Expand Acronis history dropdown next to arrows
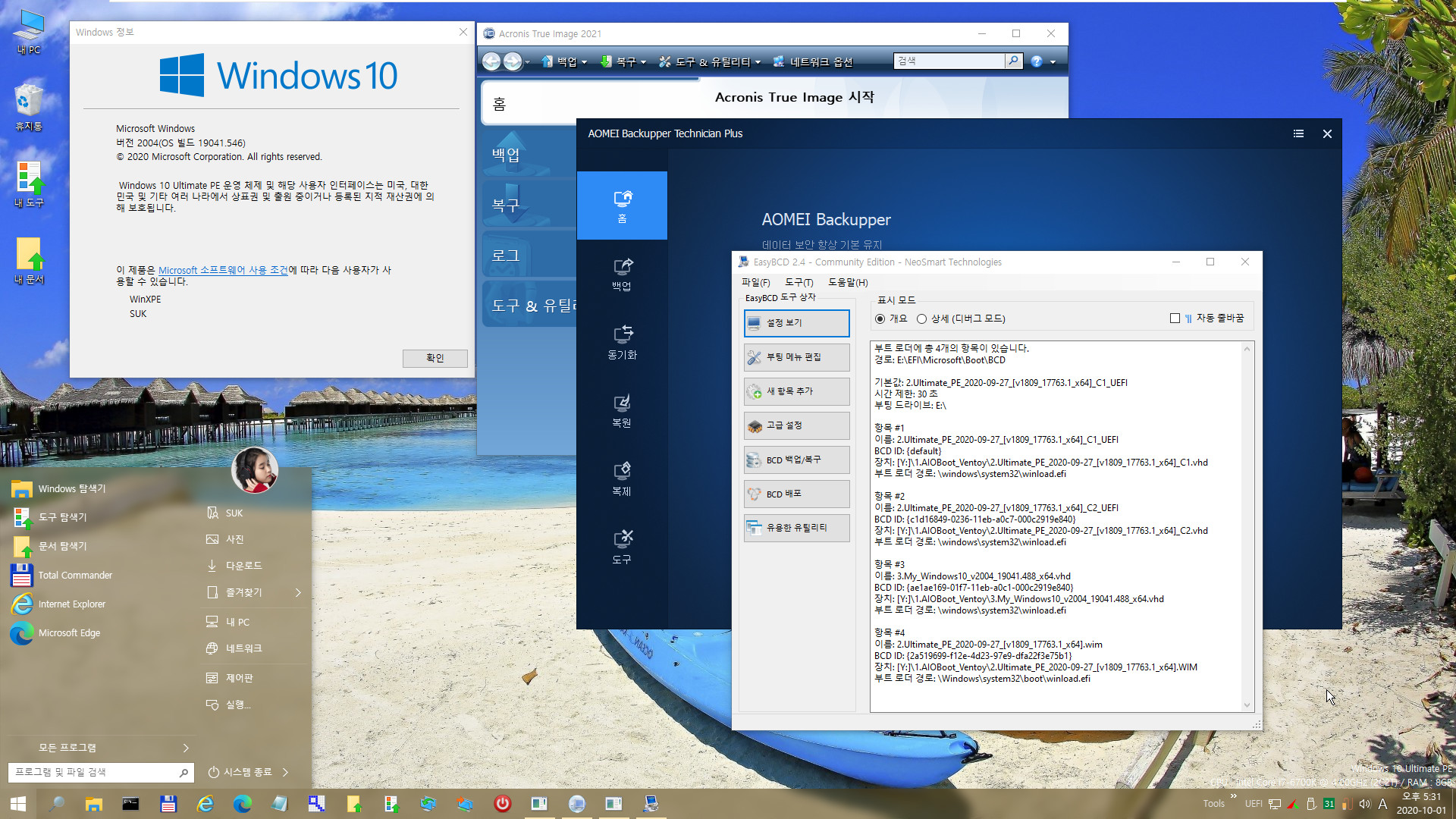 527,62
